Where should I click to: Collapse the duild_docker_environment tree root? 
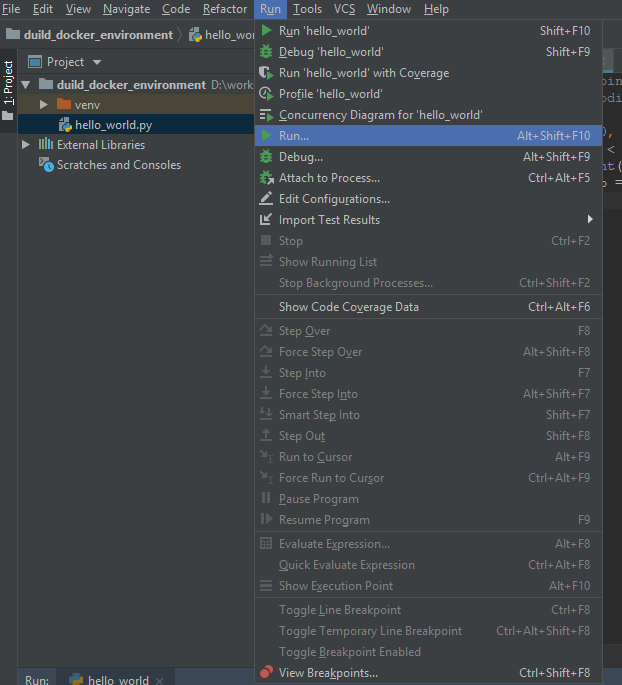tap(26, 85)
